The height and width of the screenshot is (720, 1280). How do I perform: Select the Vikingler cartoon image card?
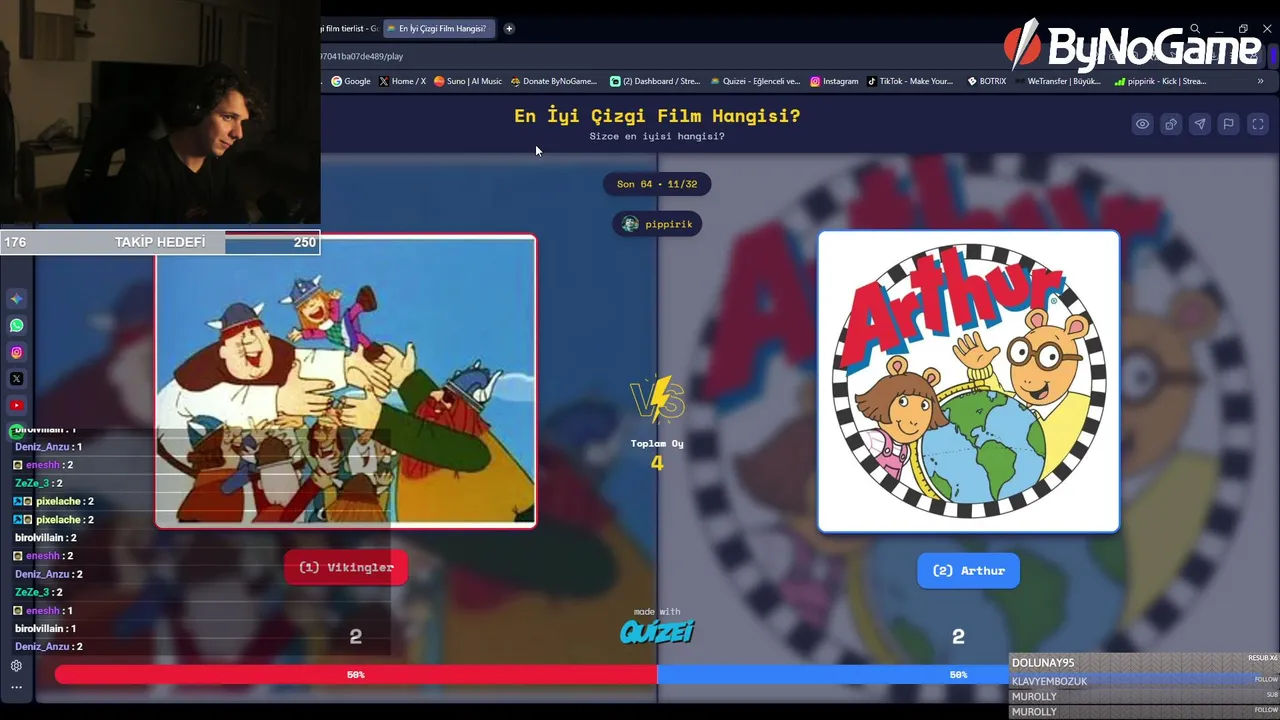pos(346,380)
